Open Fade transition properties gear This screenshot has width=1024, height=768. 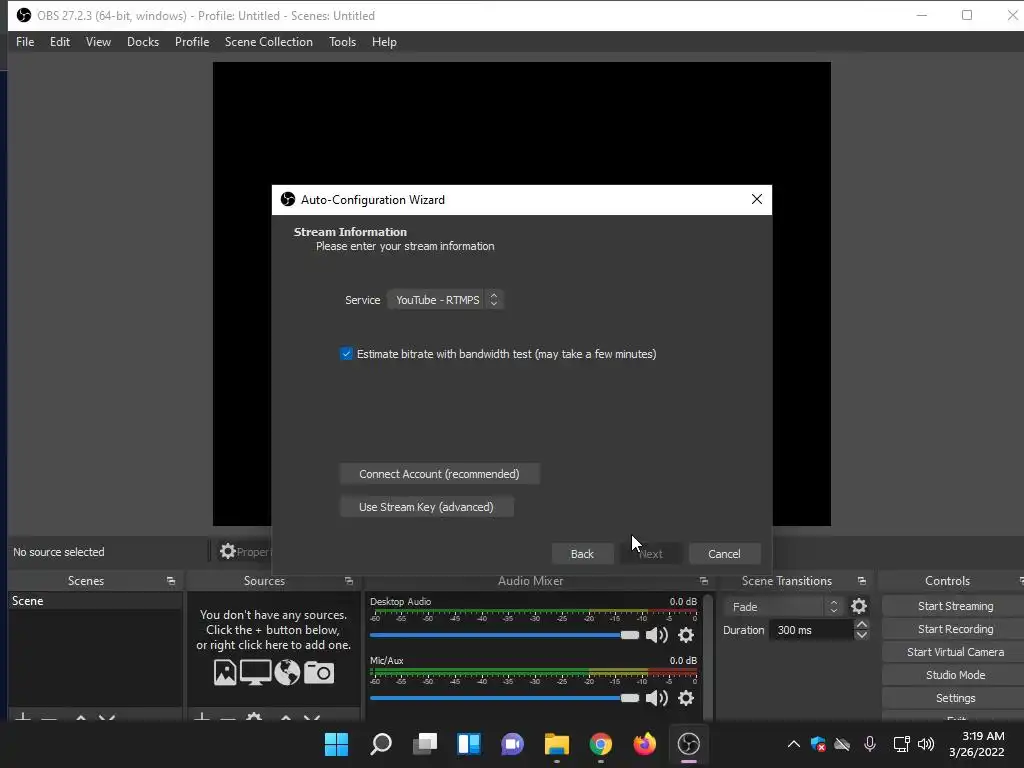tap(859, 607)
